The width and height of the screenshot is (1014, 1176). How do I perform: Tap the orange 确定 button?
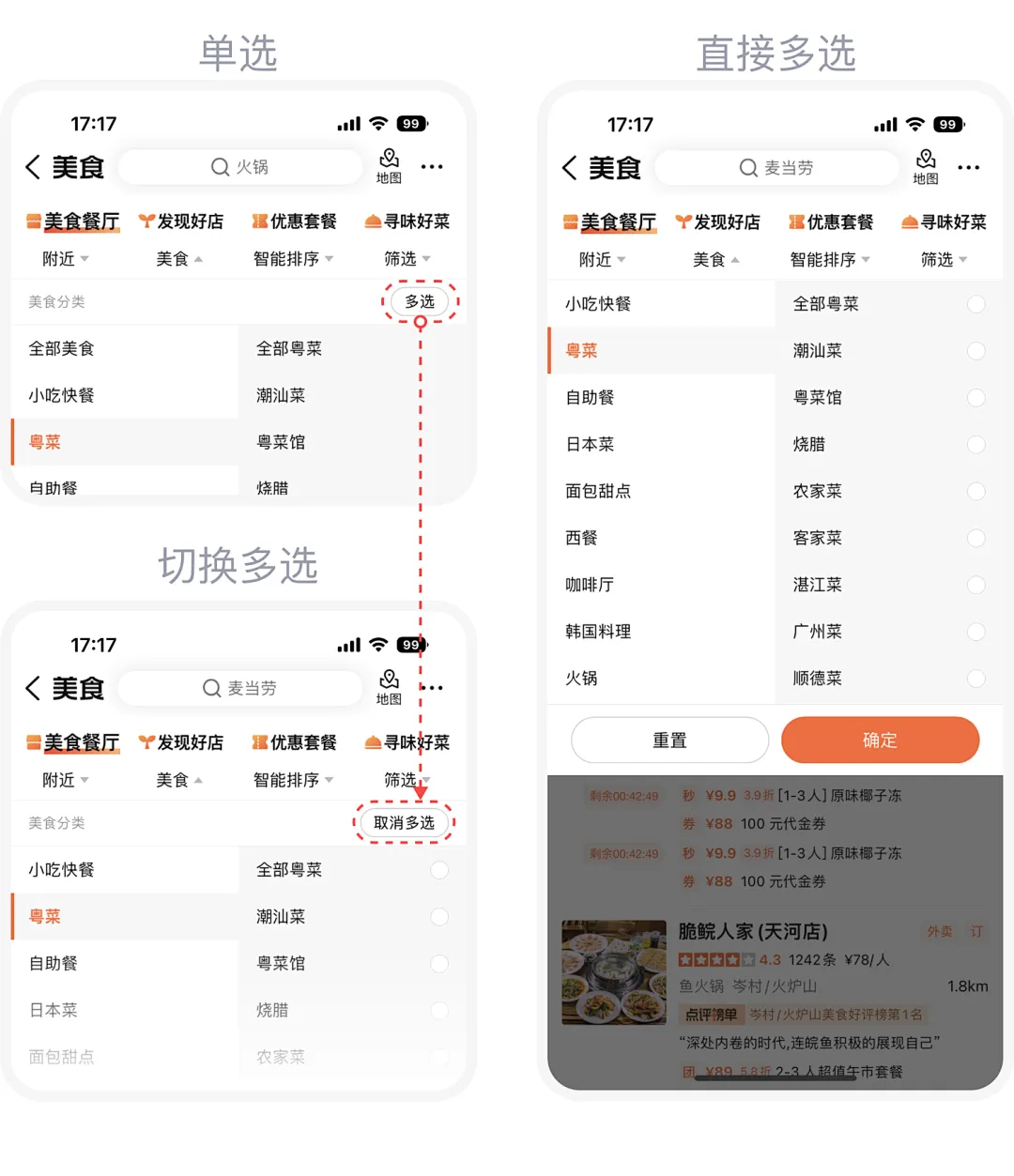coord(880,741)
